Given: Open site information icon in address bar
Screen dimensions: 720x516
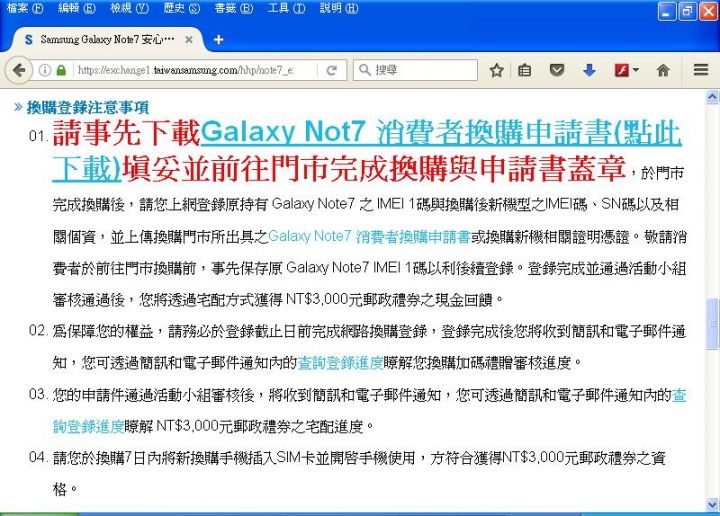Looking at the screenshot, I should [x=45, y=70].
